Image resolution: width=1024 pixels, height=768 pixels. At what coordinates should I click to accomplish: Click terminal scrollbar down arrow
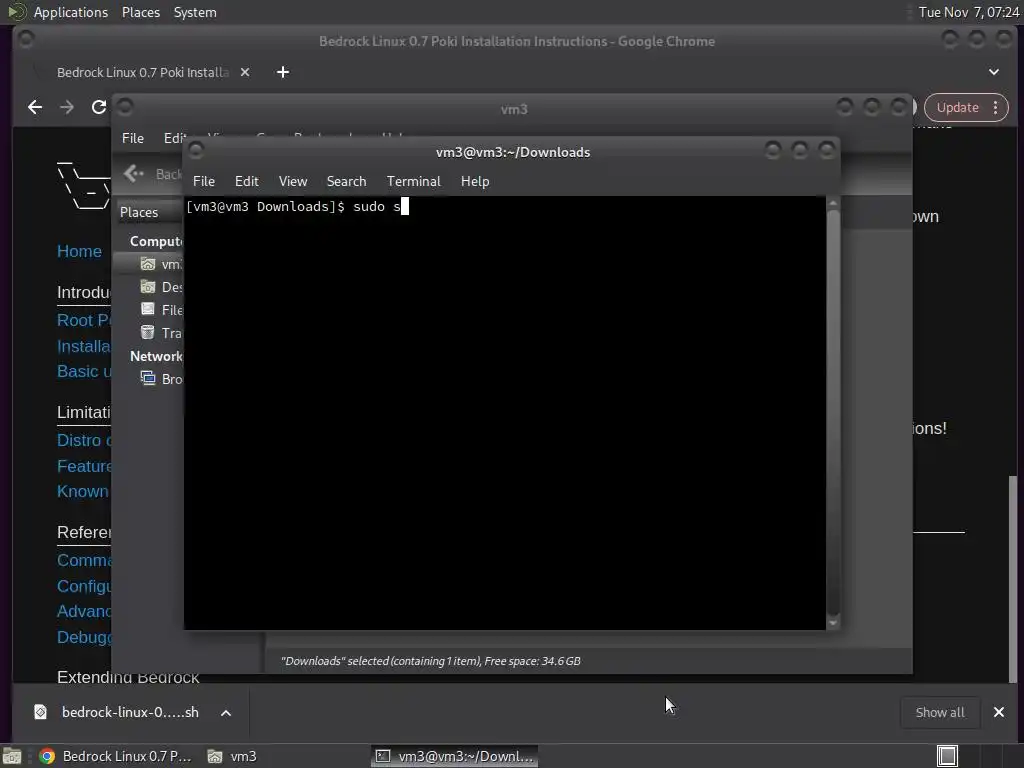point(833,623)
